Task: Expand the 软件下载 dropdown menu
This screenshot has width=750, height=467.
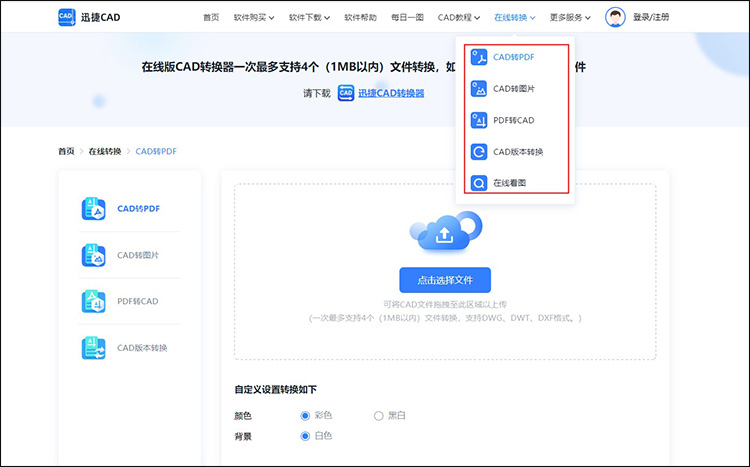Action: [309, 17]
